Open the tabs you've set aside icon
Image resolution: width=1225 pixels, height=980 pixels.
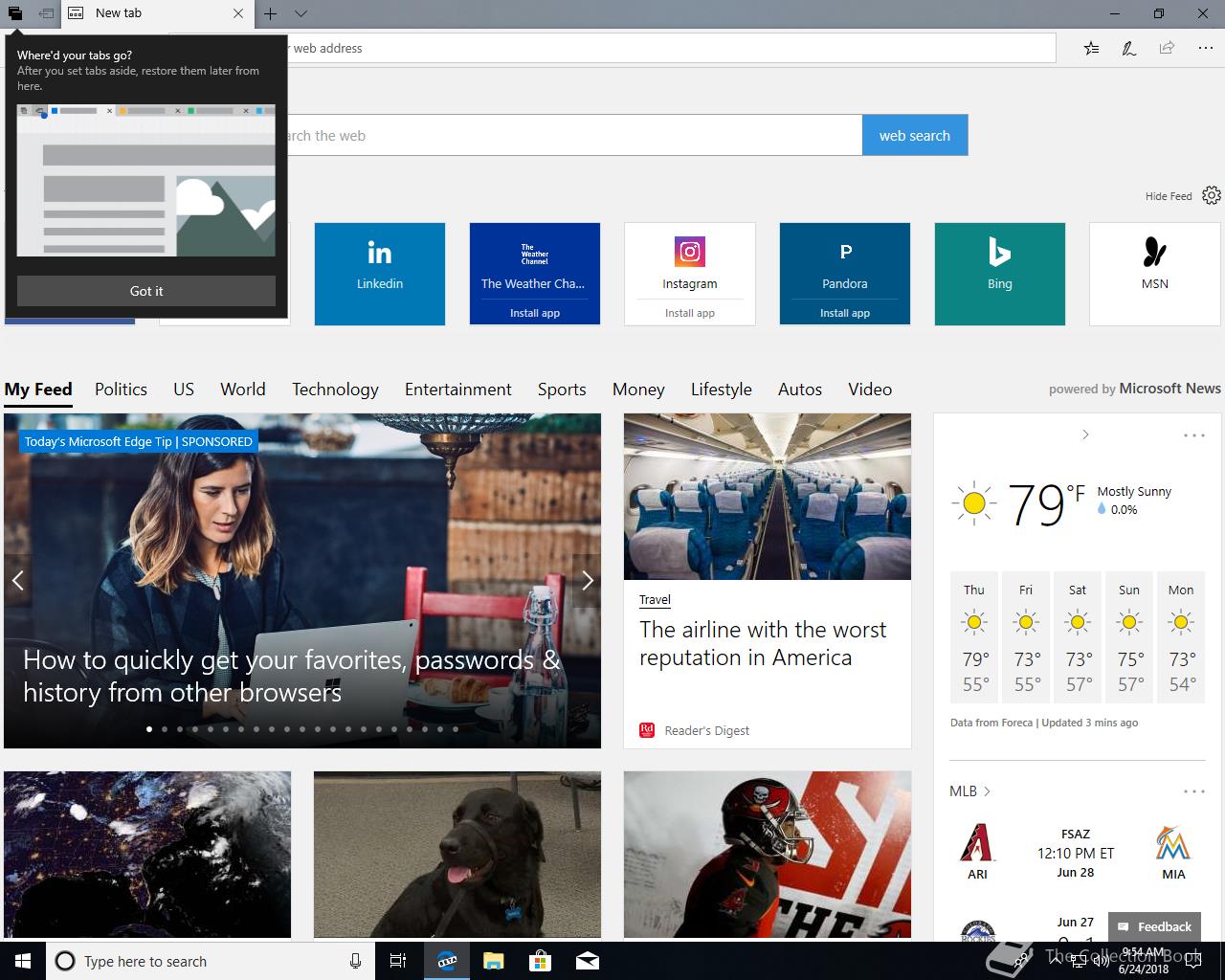tap(14, 13)
